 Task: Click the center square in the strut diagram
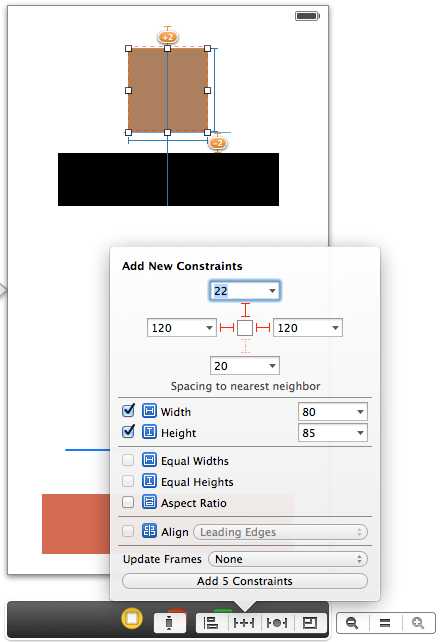pyautogui.click(x=245, y=328)
